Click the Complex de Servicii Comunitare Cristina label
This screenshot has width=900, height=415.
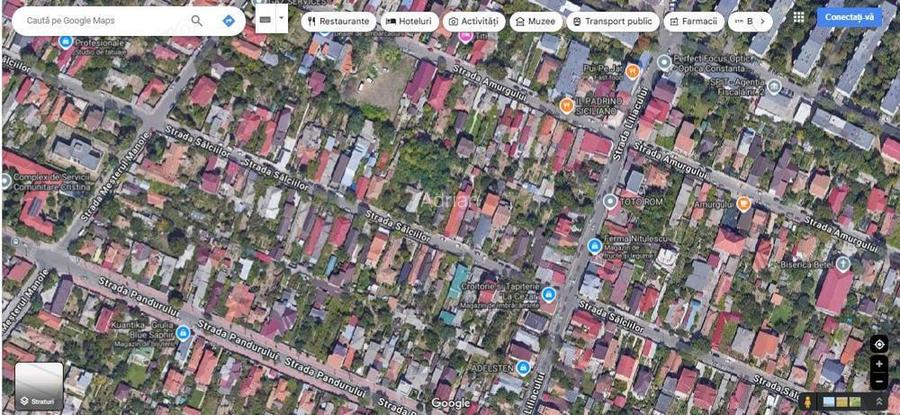pyautogui.click(x=52, y=183)
